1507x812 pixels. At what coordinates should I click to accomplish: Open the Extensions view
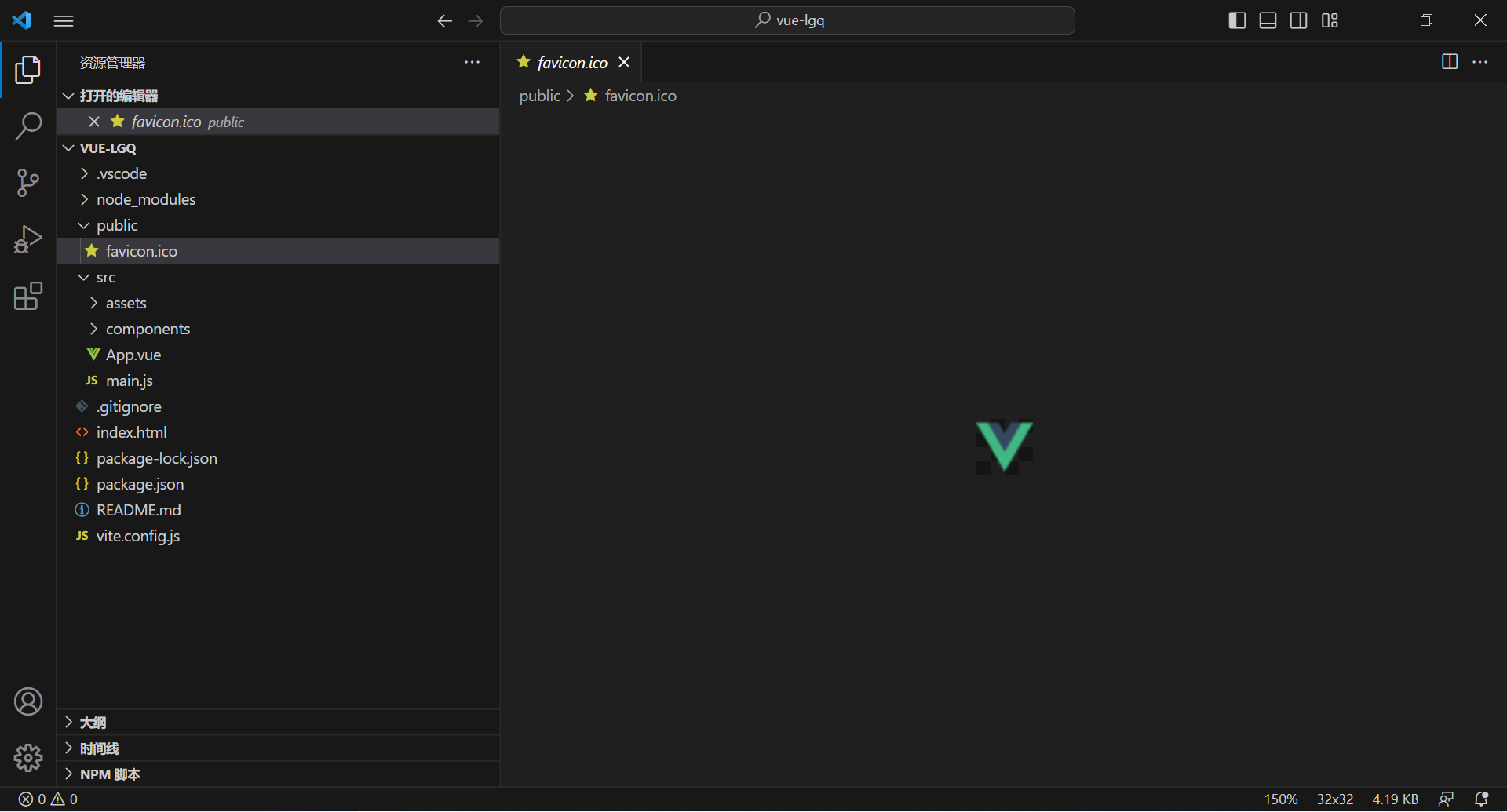tap(28, 297)
